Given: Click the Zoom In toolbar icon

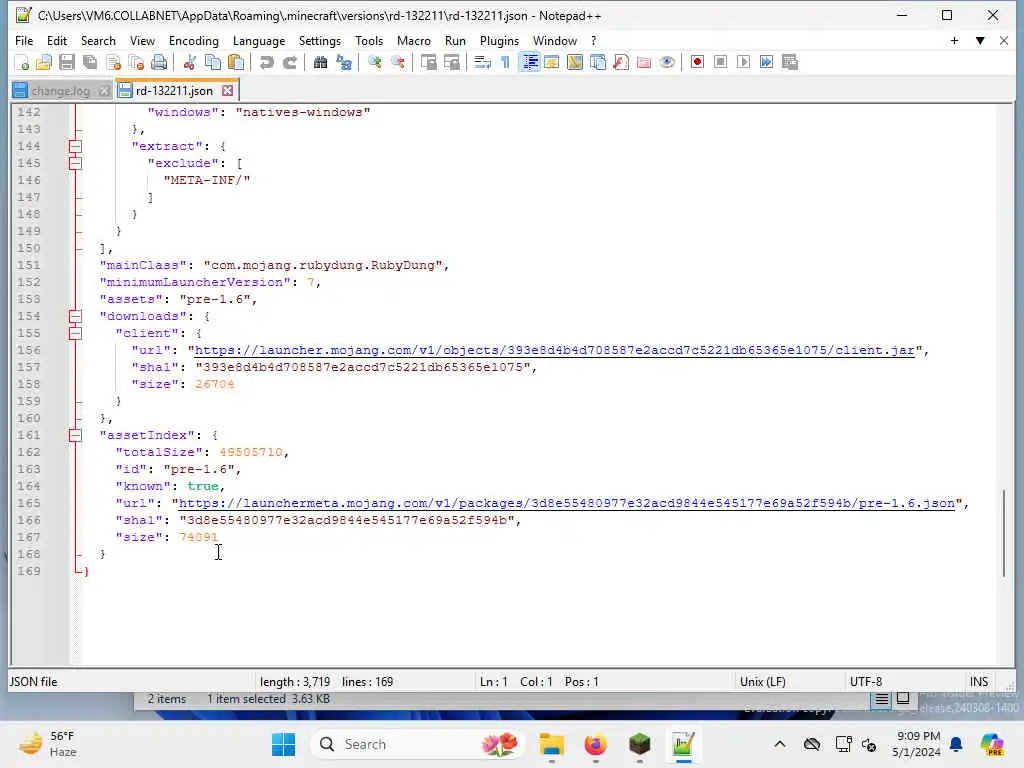Looking at the screenshot, I should (x=374, y=62).
